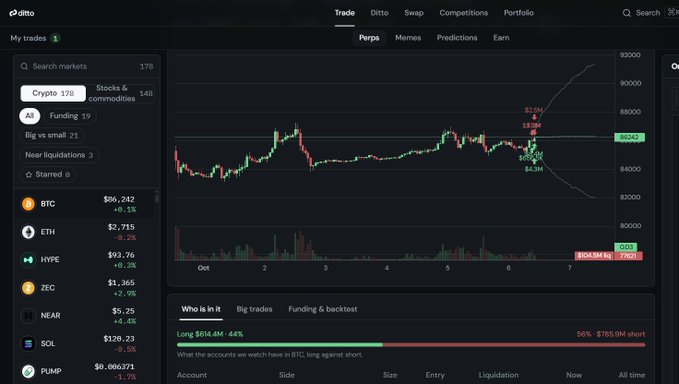
Task: Click the Account column header
Action: pos(192,375)
